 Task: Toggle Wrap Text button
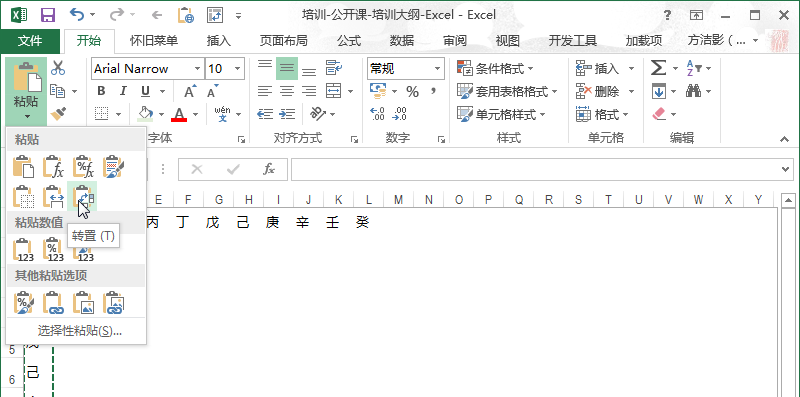(x=334, y=67)
